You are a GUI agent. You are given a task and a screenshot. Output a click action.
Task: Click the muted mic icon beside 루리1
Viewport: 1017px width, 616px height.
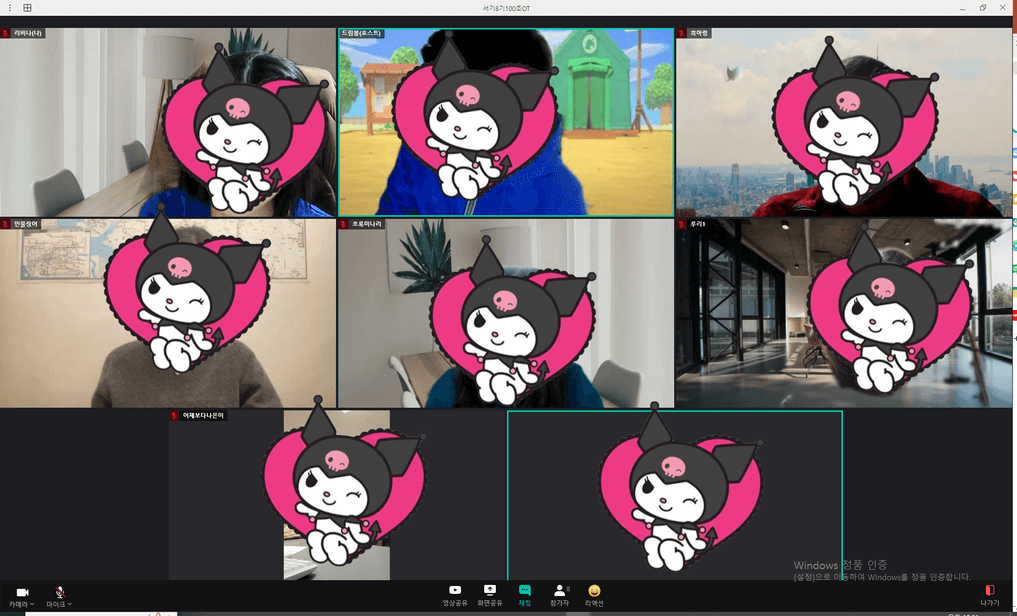[x=682, y=224]
